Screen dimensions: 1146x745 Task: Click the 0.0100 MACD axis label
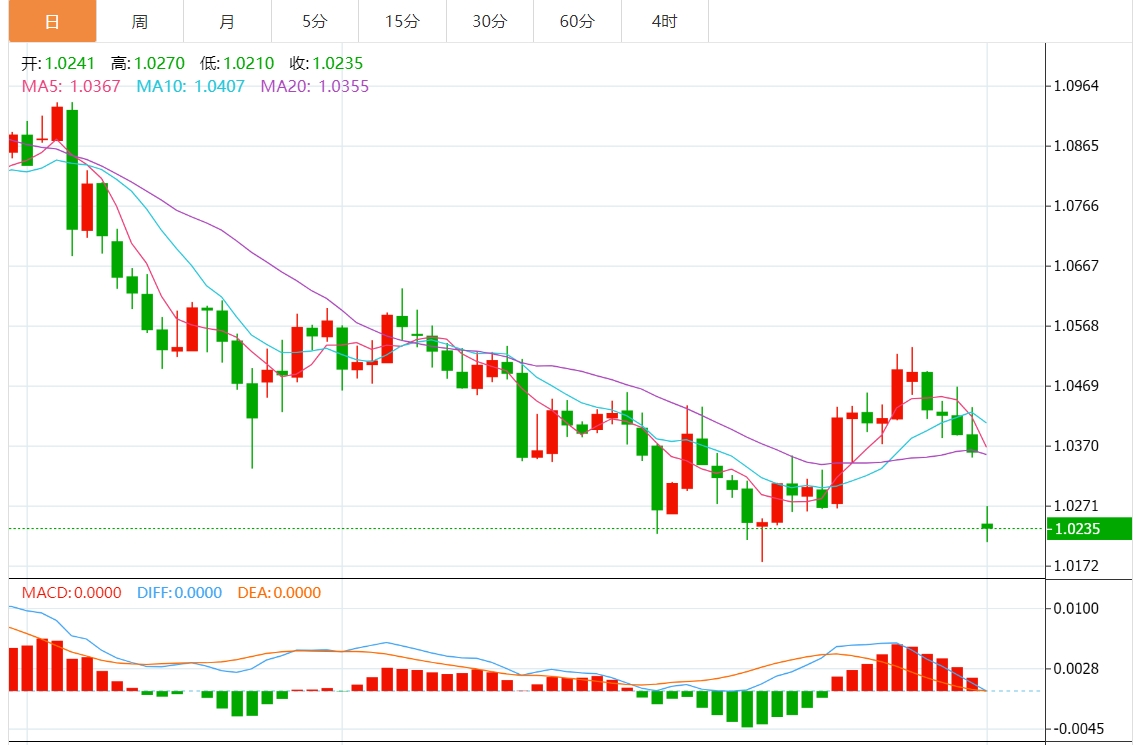coord(1076,609)
